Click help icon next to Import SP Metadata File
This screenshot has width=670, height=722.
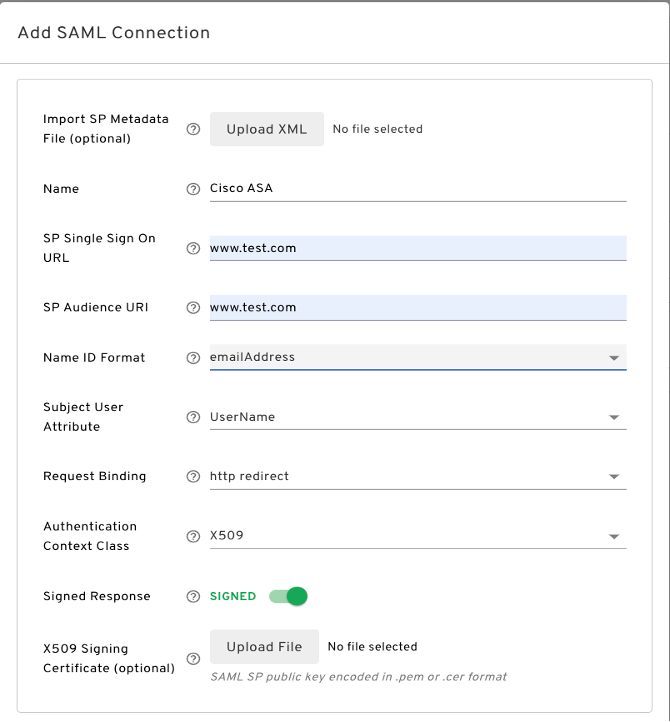(194, 129)
